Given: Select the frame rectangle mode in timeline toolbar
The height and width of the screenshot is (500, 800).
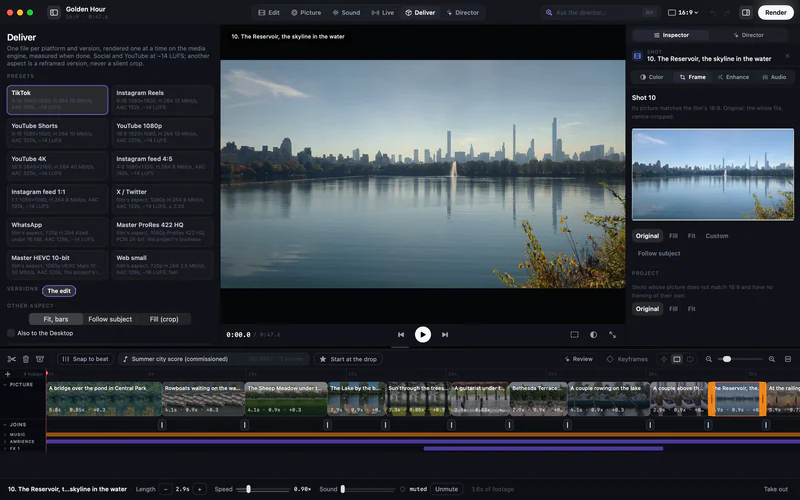Looking at the screenshot, I should click(x=677, y=359).
